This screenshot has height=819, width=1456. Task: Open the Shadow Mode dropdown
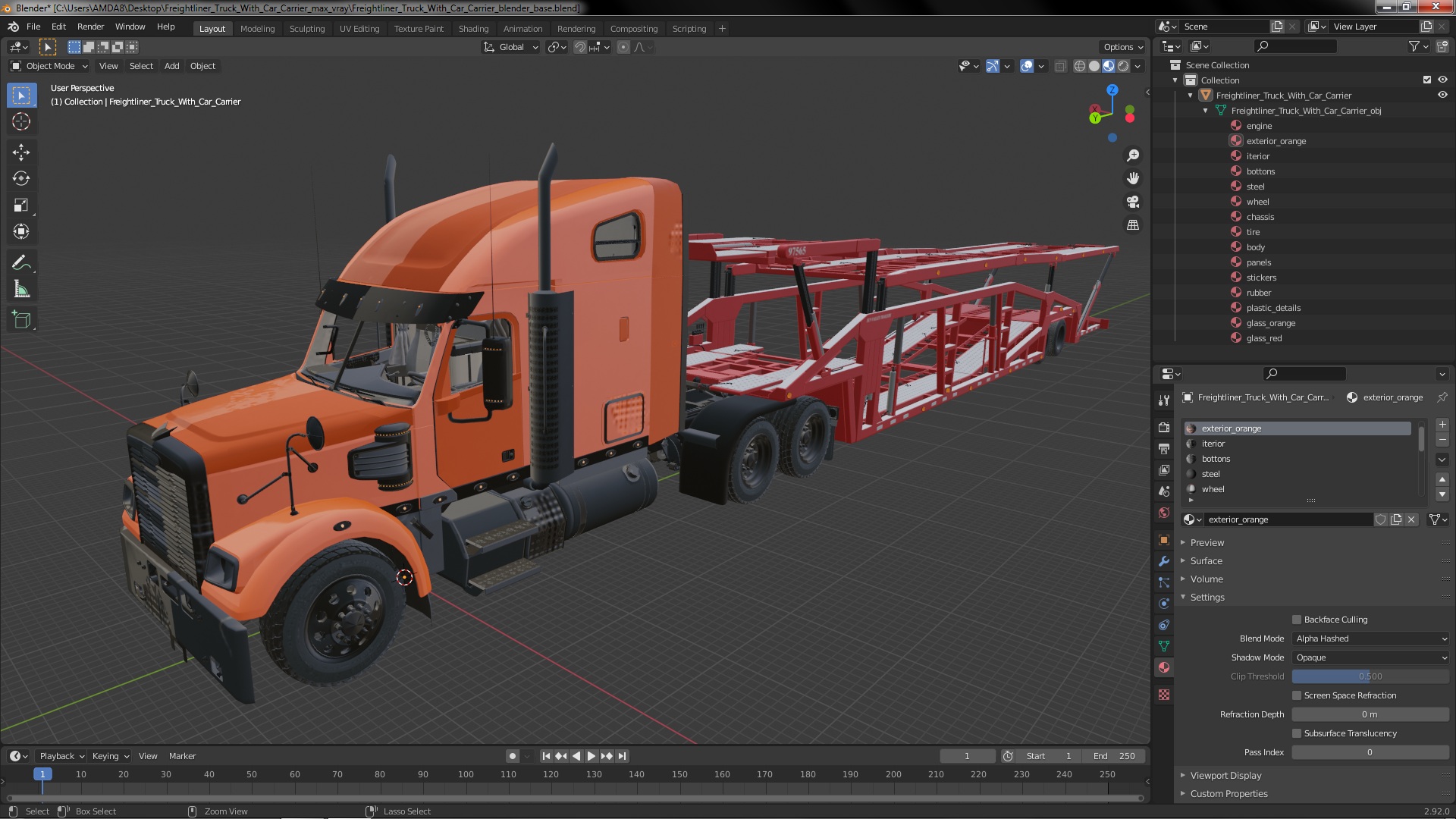1370,657
